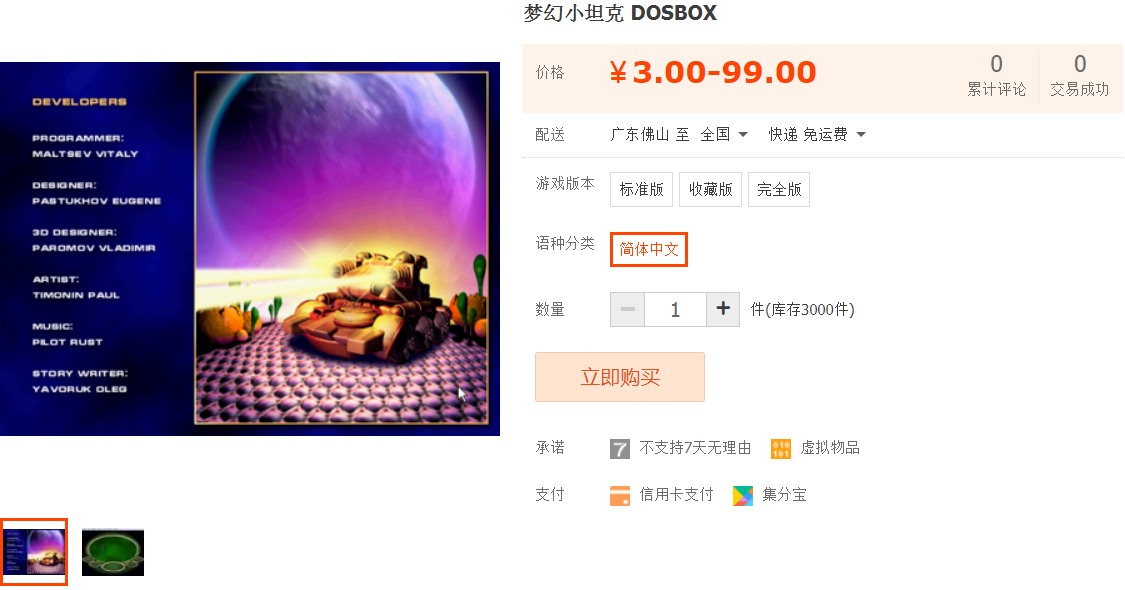Click the credit card payment icon
This screenshot has width=1125, height=590.
pos(620,495)
